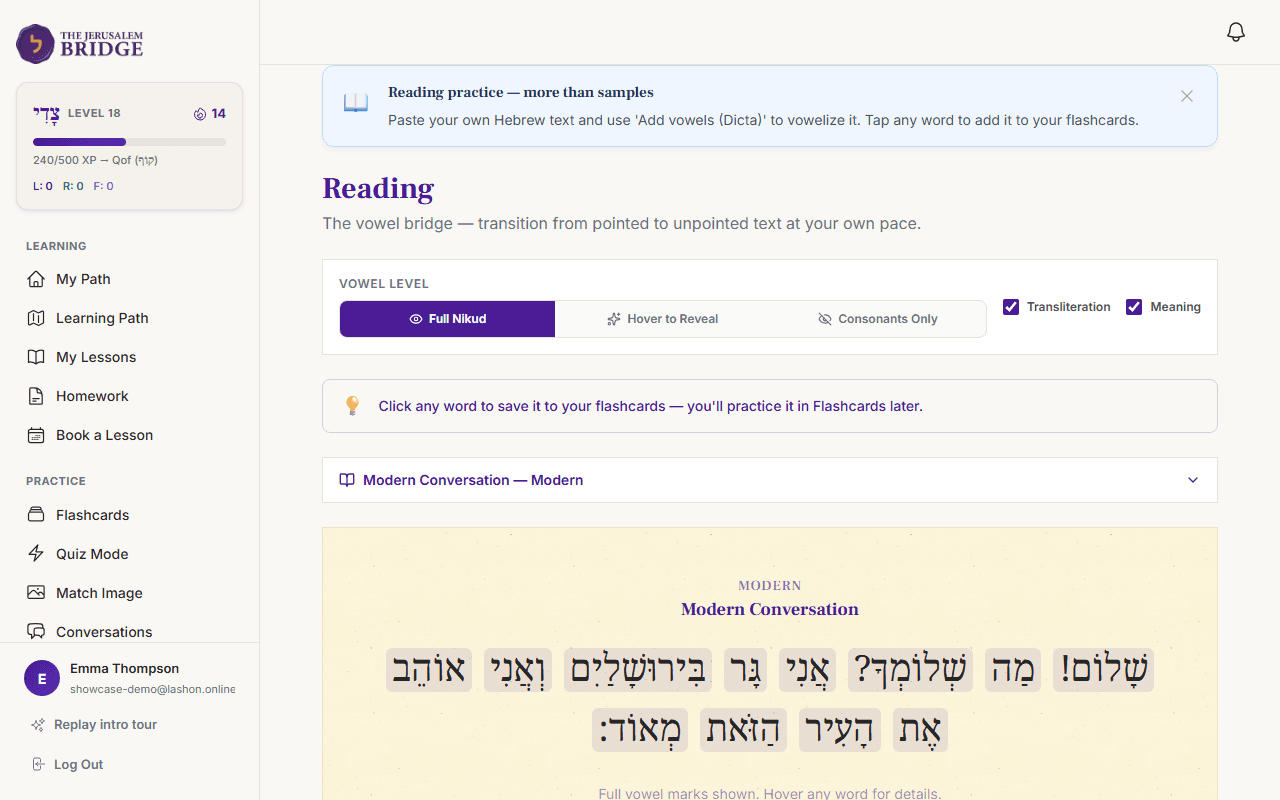This screenshot has height=800, width=1280.
Task: Click the My Lessons book icon
Action: coord(36,357)
